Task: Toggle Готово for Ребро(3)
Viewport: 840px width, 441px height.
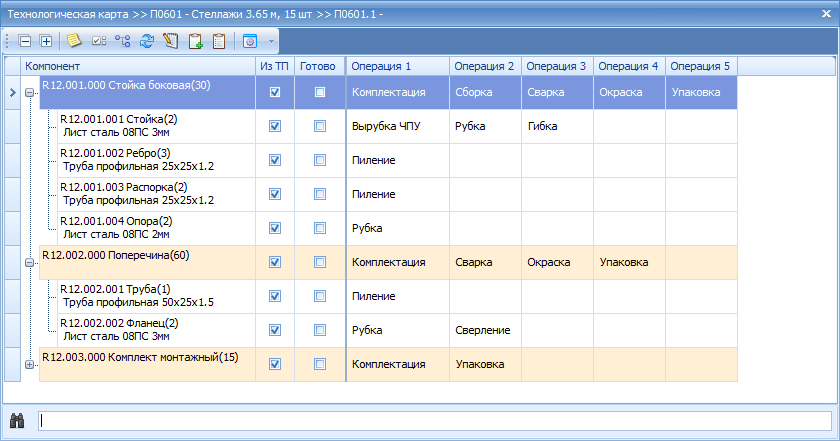Action: pos(320,160)
